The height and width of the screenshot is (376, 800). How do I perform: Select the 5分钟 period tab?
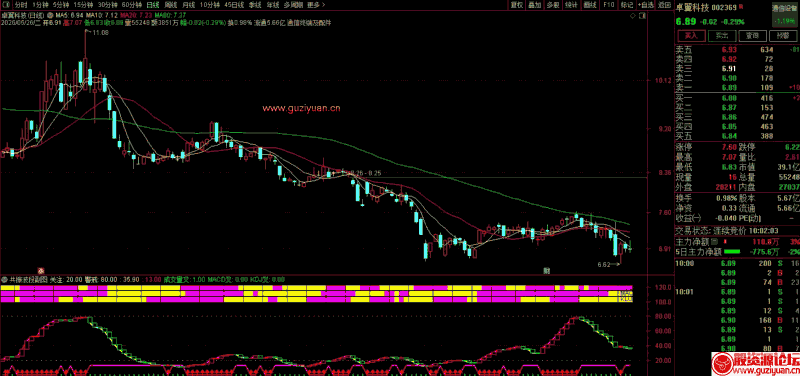tap(61, 5)
